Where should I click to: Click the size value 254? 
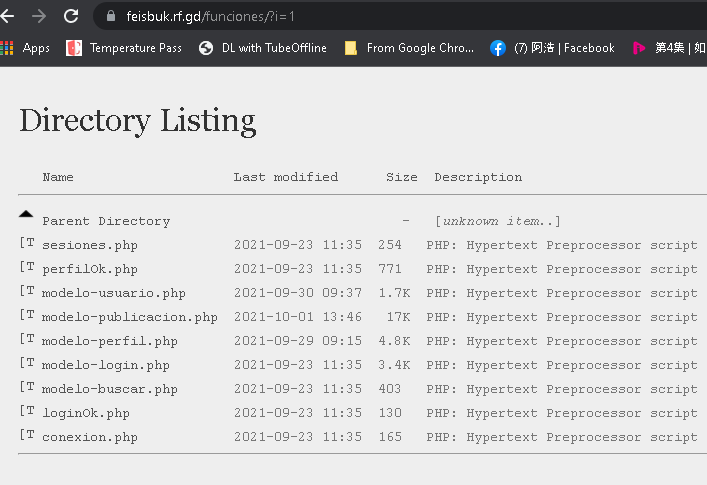[x=390, y=245]
